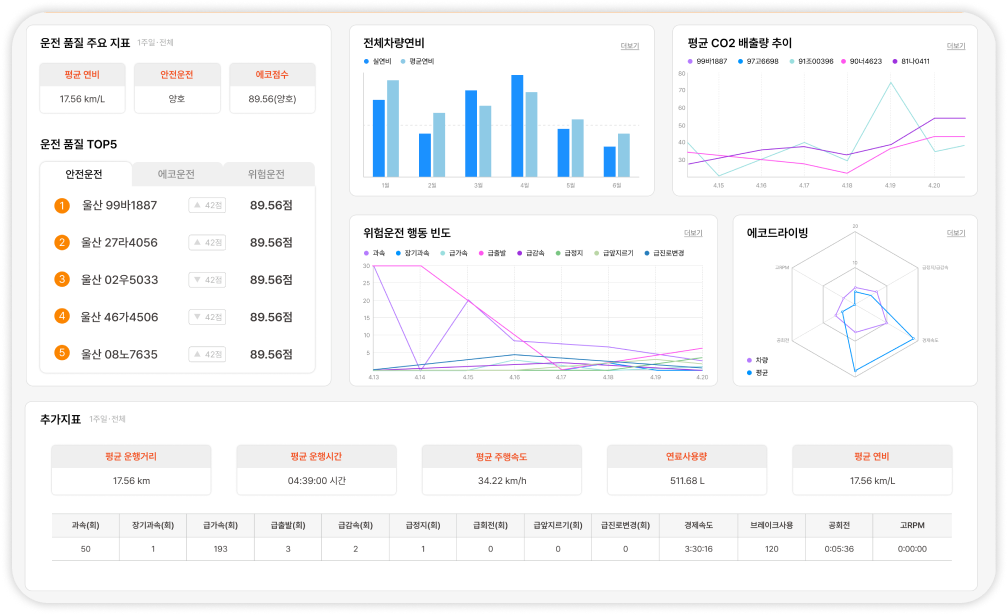Viewport: 1008px width, 615px height.
Task: Click the 급가속(회) value 193
Action: pos(220,549)
